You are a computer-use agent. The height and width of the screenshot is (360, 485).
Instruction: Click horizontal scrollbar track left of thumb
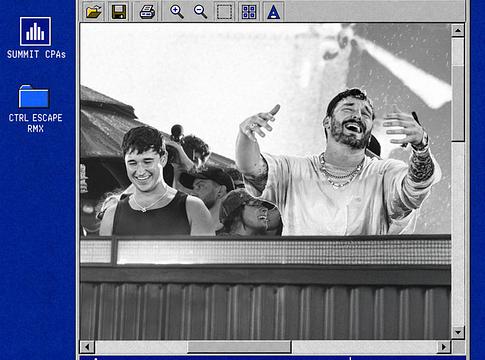coord(141,347)
